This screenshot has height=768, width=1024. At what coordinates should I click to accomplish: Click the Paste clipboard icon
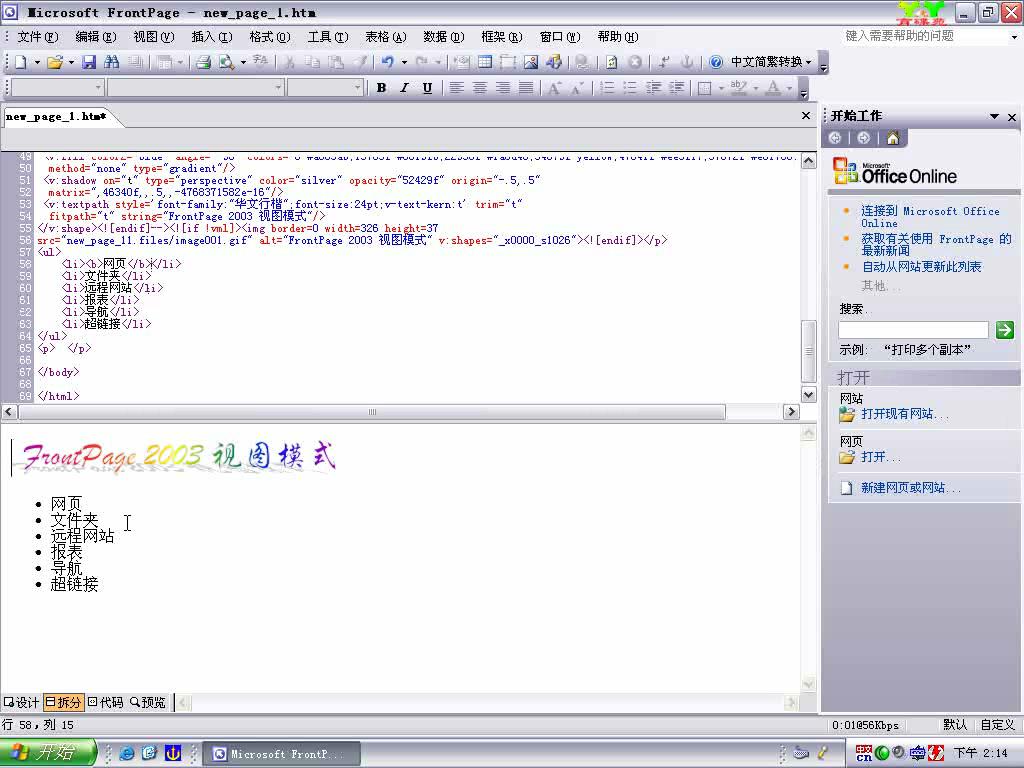click(336, 62)
